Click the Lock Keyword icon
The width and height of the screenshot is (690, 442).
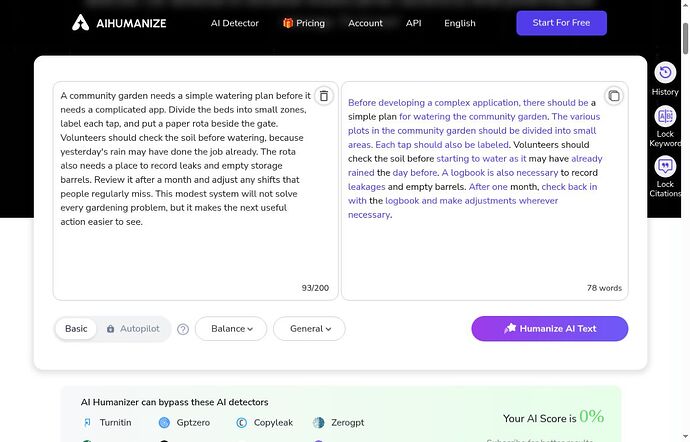665,117
